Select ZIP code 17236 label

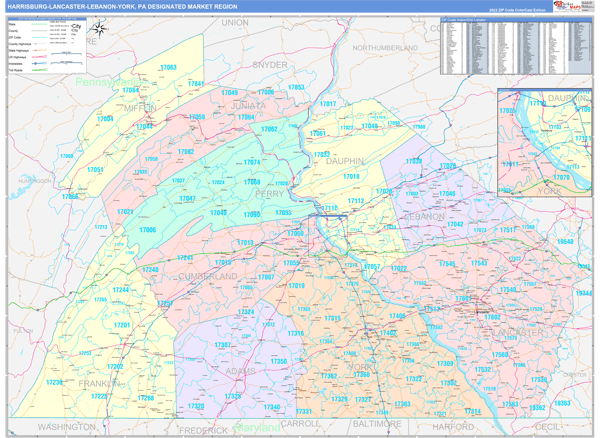pyautogui.click(x=54, y=382)
